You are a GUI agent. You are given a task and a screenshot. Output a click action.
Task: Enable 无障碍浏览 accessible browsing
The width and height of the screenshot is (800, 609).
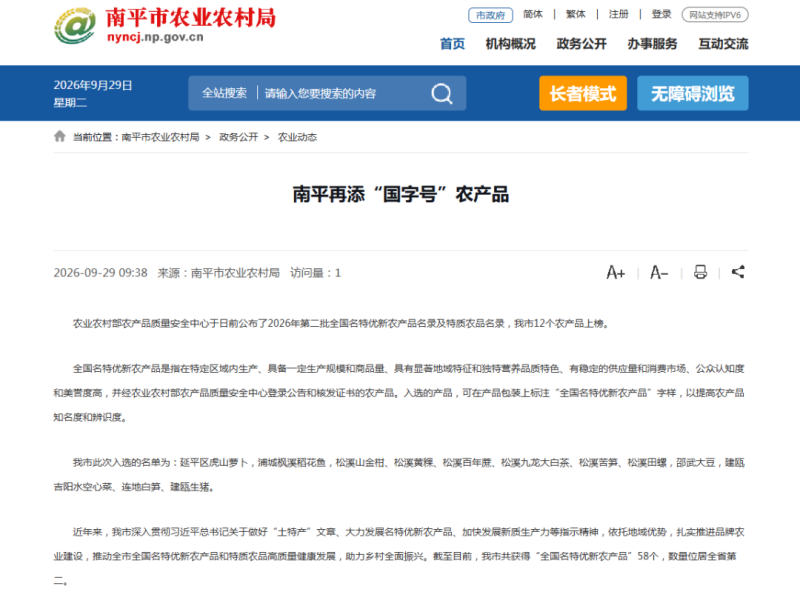click(692, 93)
